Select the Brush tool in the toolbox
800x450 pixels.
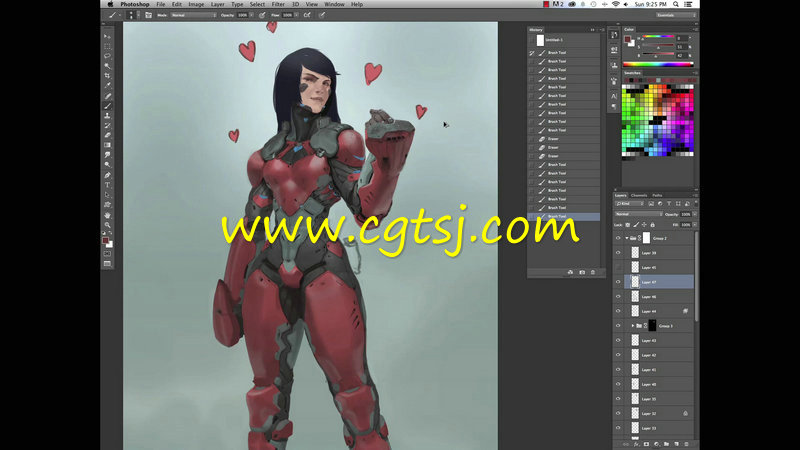[x=107, y=106]
